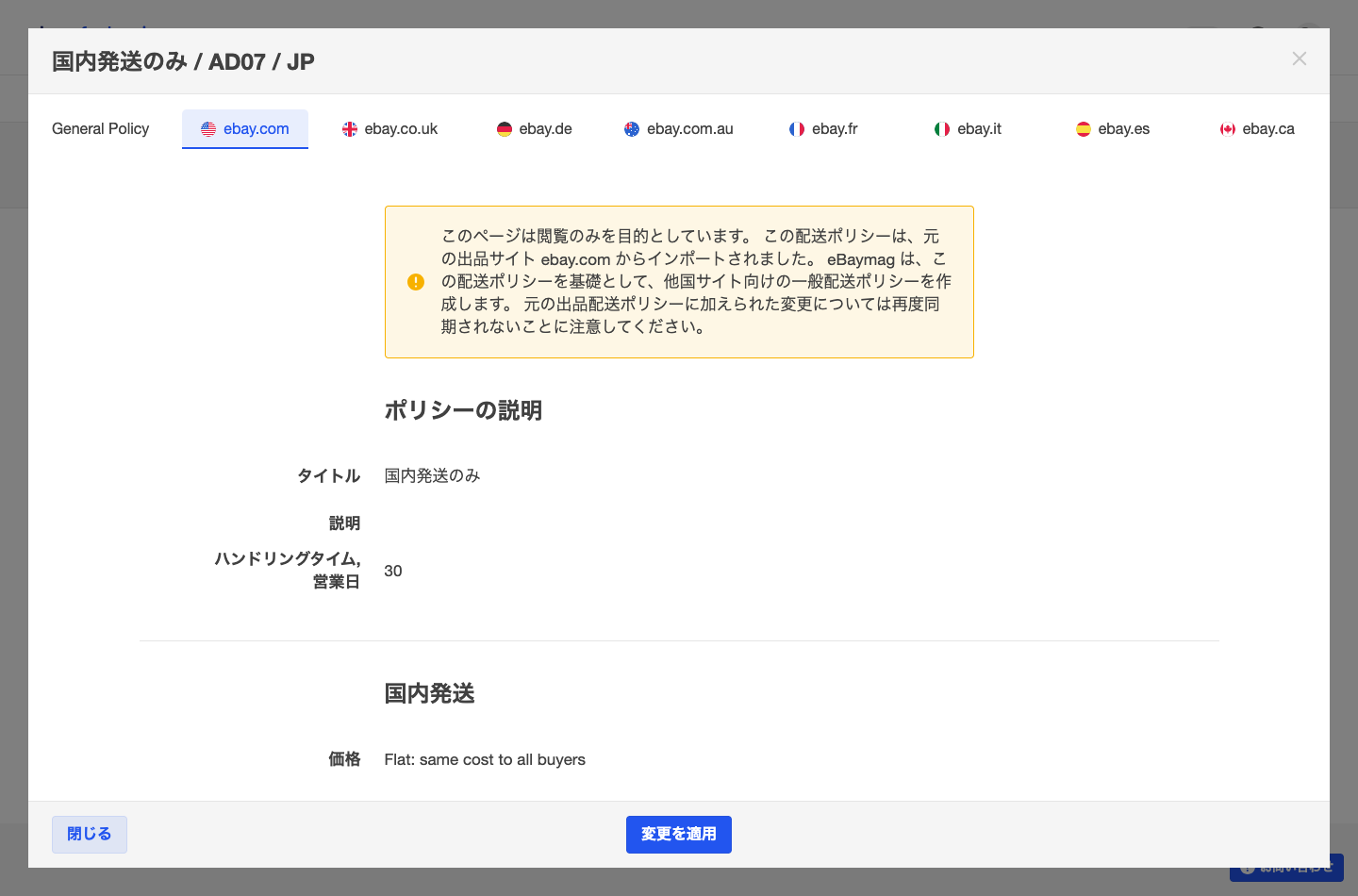Viewport: 1358px width, 896px height.
Task: Click the yellow warning icon in notice
Action: [x=416, y=282]
